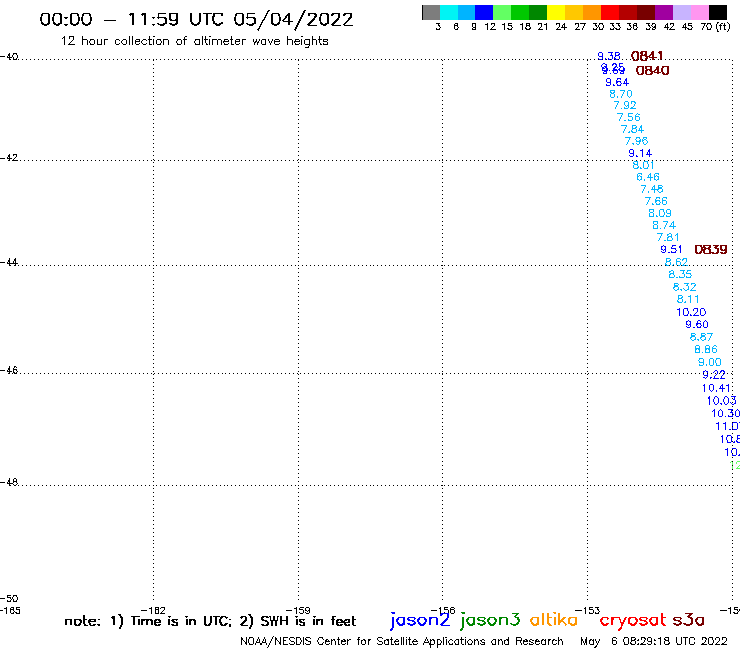
Task: Click the orange swatch left of the 30 label
Action: 592,12
